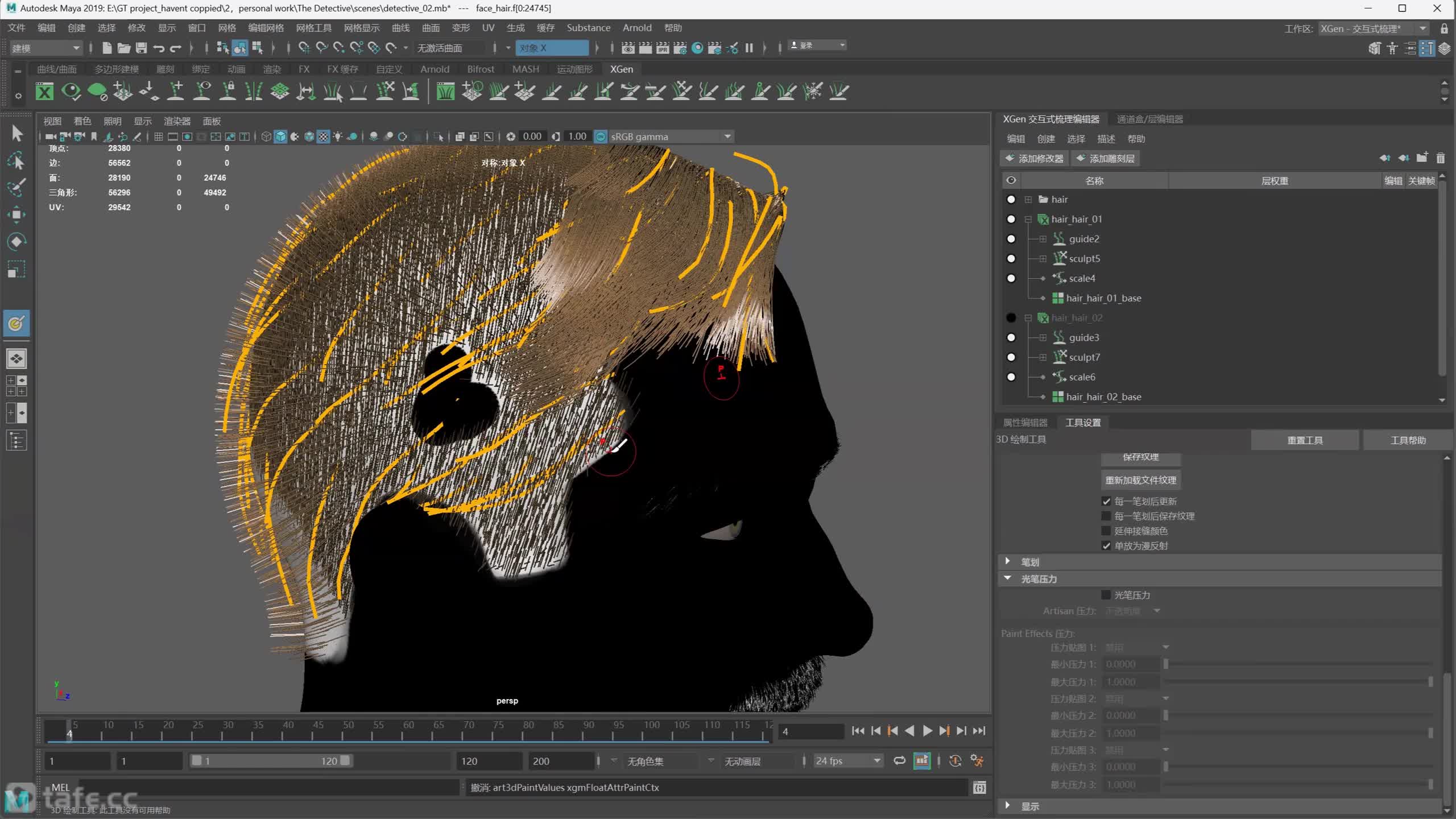Switch to the 多边形建模 shelf tab
The width and height of the screenshot is (1456, 819).
coord(116,69)
